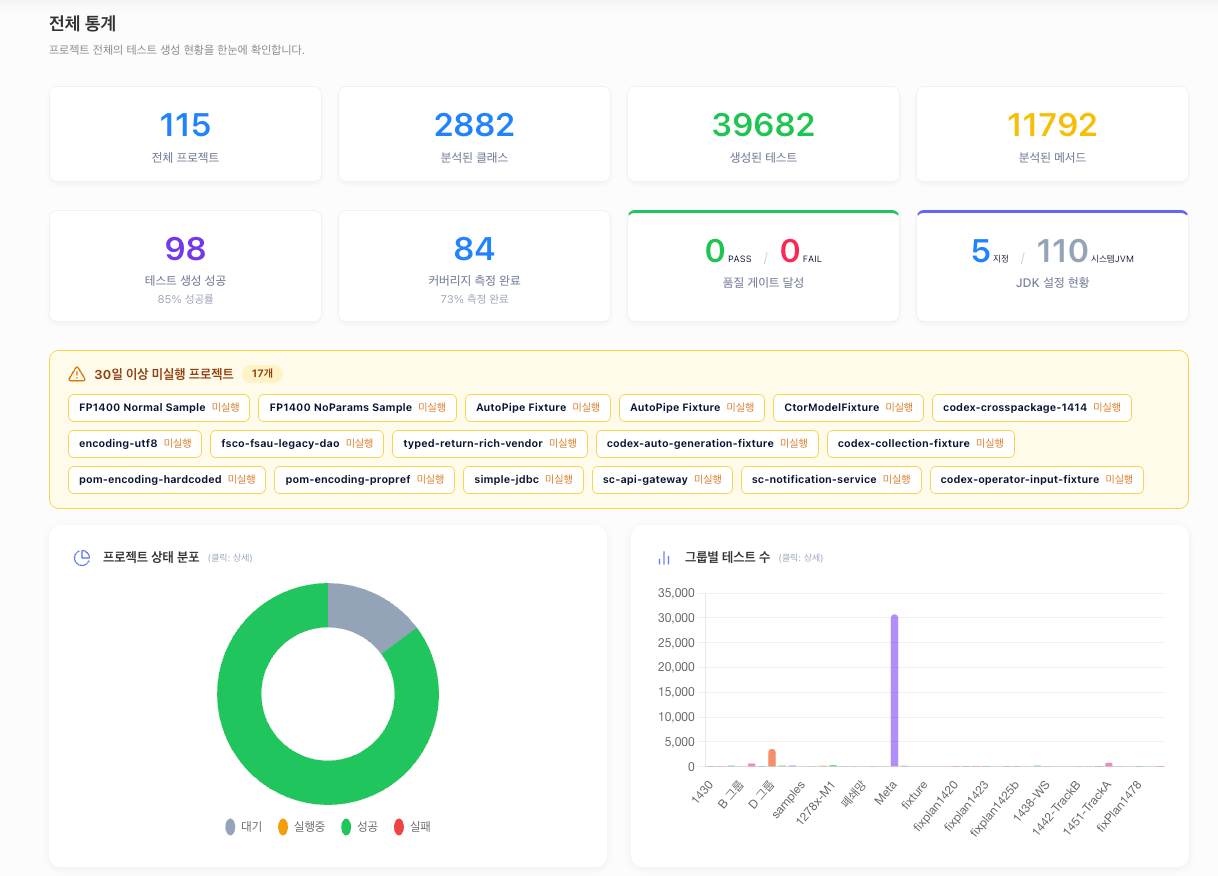
Task: Open the 전체 프로젝트 card showing 115
Action: tap(185, 134)
